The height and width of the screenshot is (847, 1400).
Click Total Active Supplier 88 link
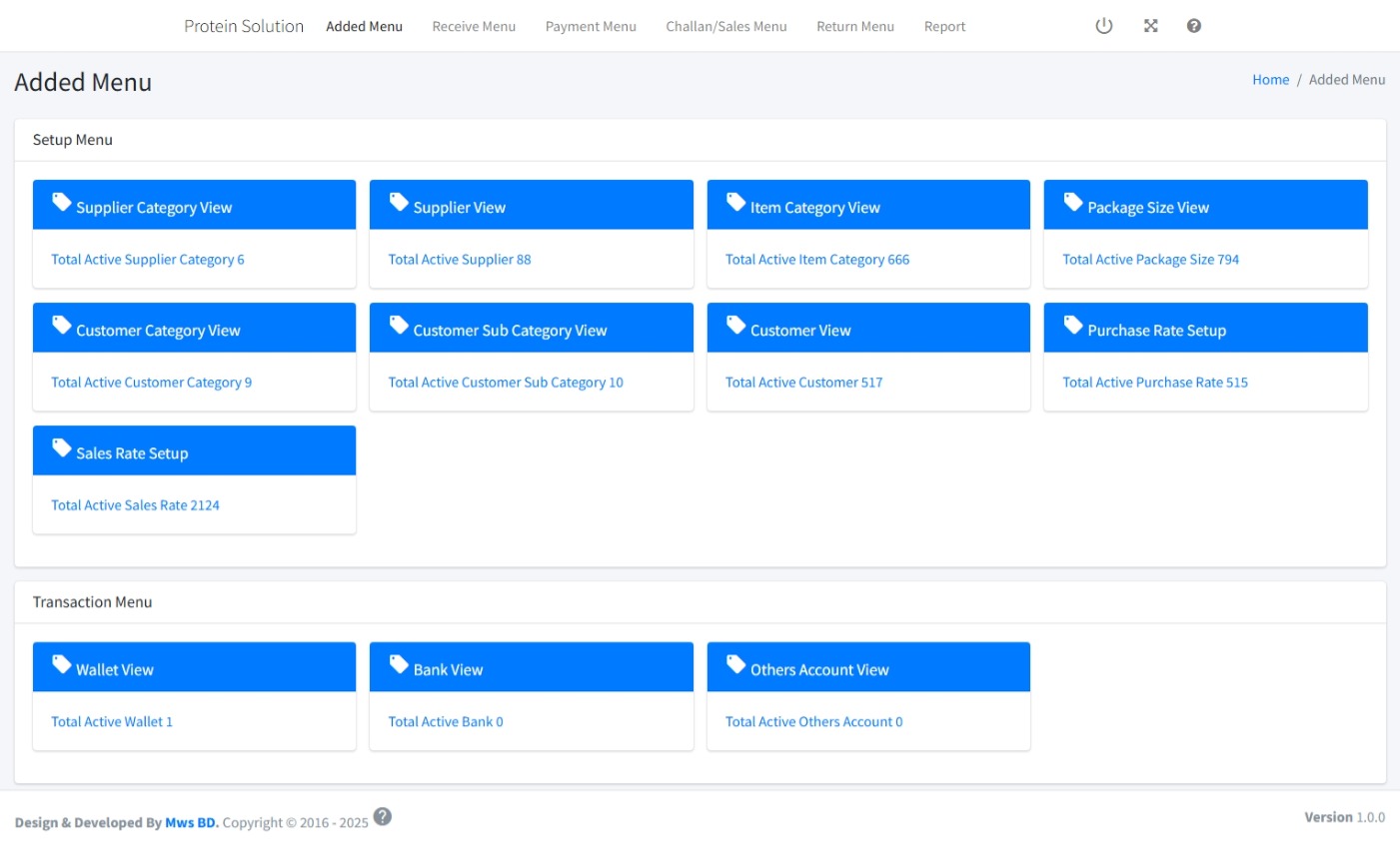pyautogui.click(x=461, y=259)
